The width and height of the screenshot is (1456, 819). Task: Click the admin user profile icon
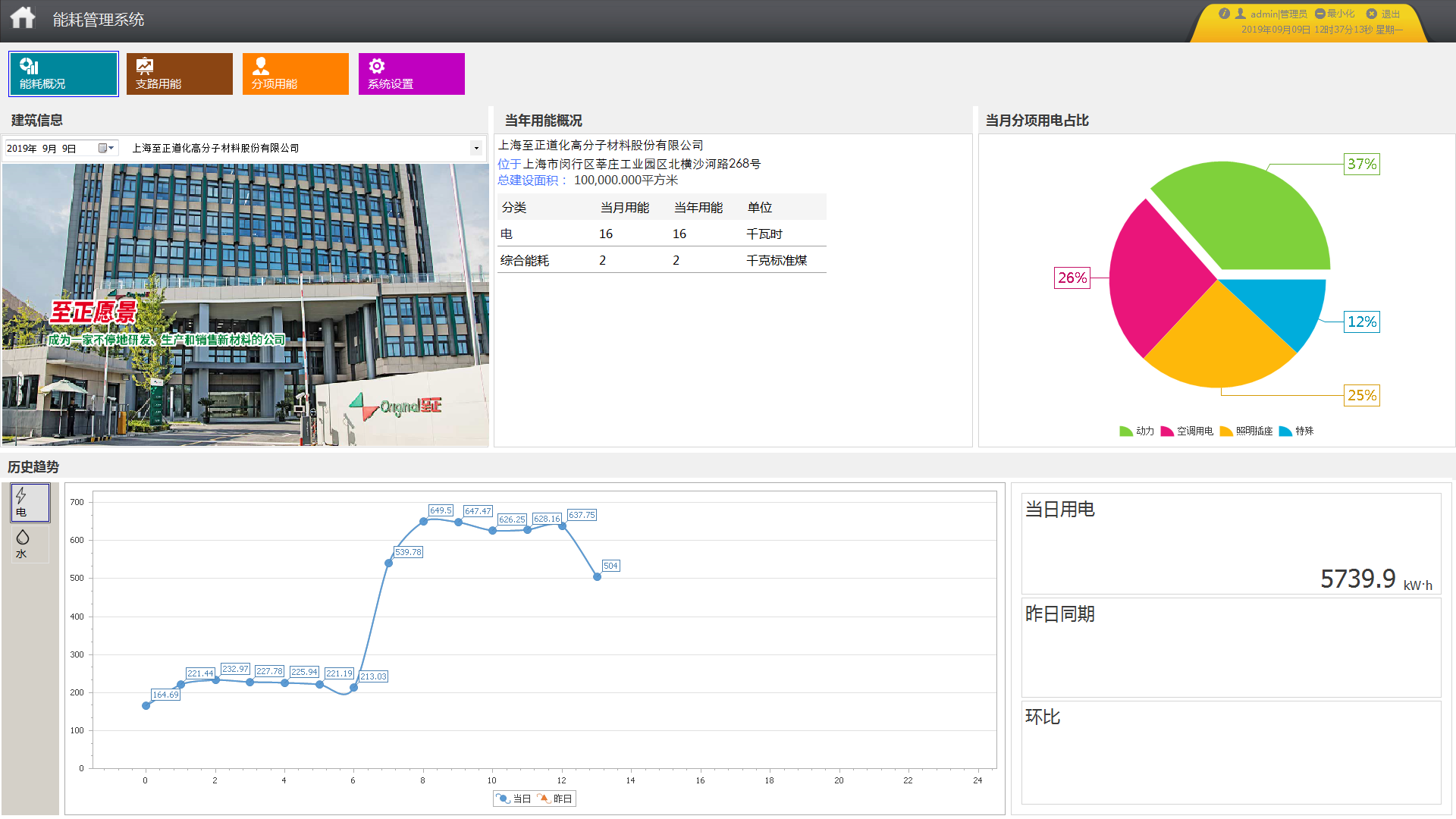pyautogui.click(x=1241, y=14)
